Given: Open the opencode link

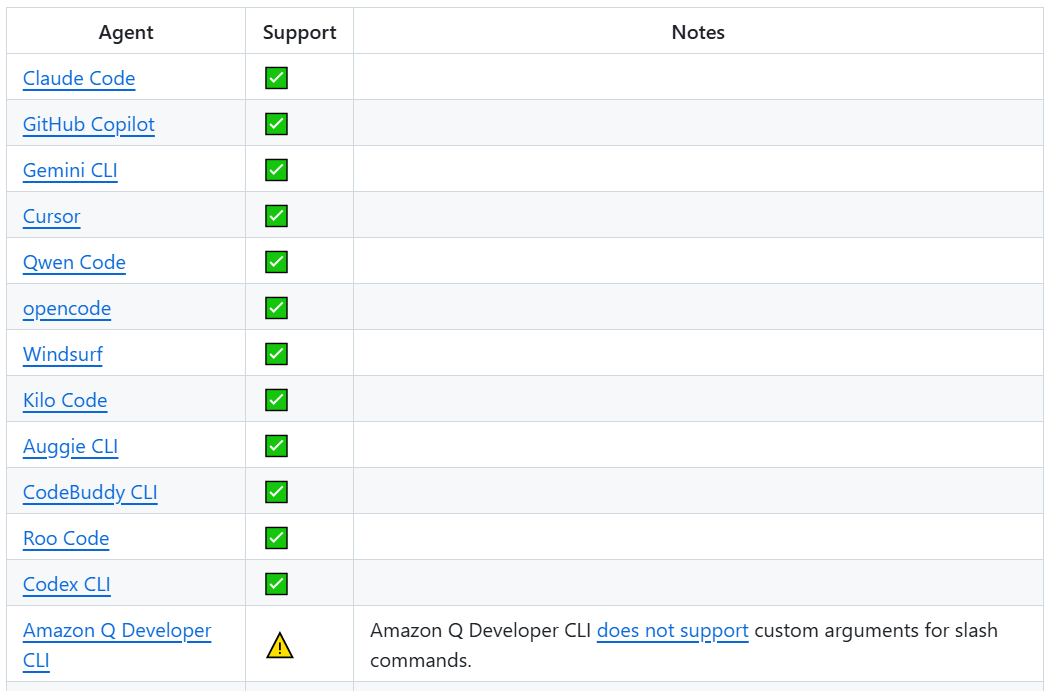Looking at the screenshot, I should point(66,308).
